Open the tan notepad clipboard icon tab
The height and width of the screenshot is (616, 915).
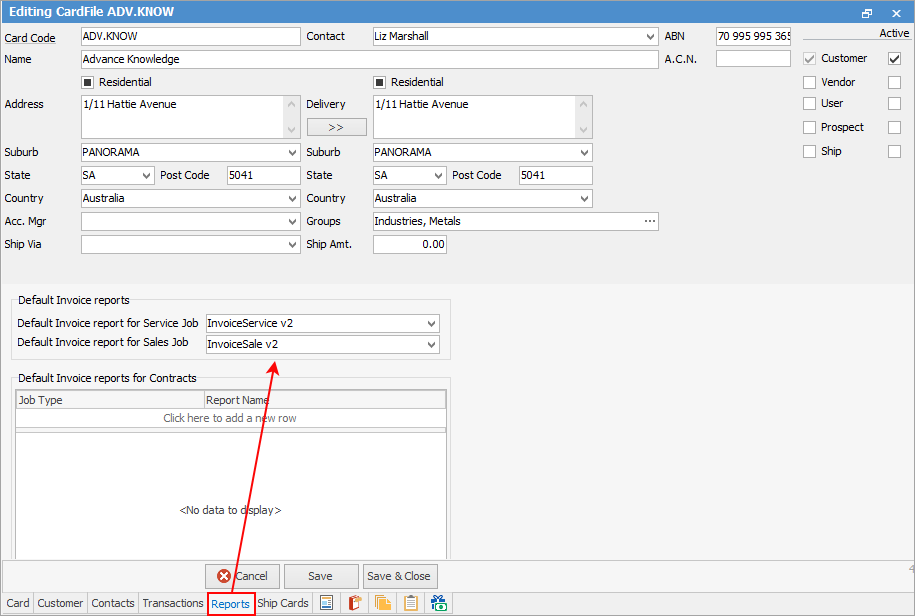click(x=410, y=603)
